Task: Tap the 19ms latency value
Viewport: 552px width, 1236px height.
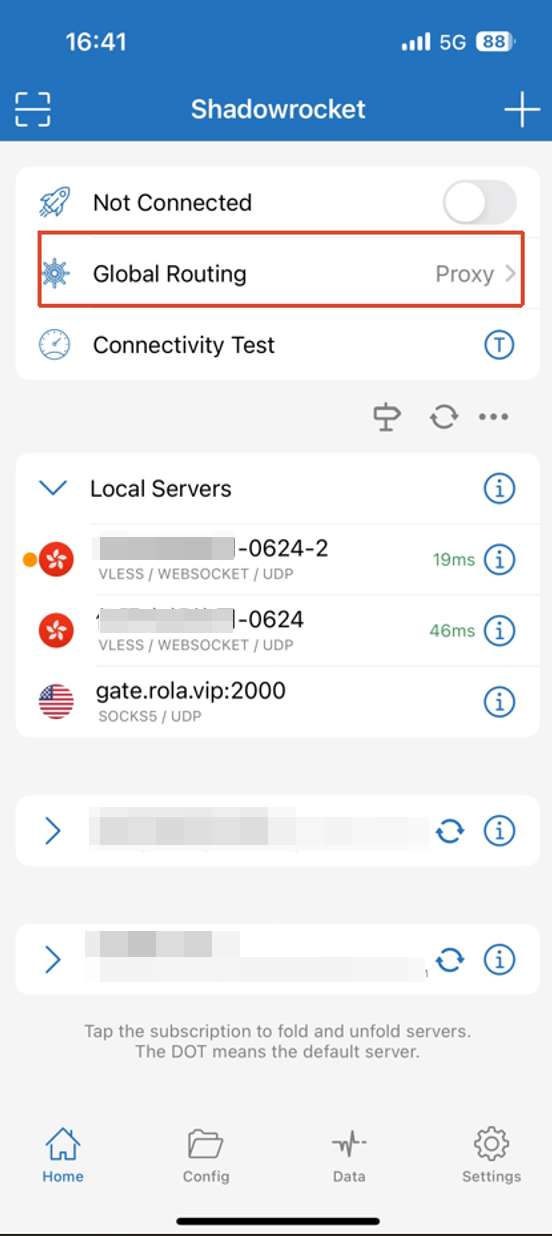Action: [454, 560]
